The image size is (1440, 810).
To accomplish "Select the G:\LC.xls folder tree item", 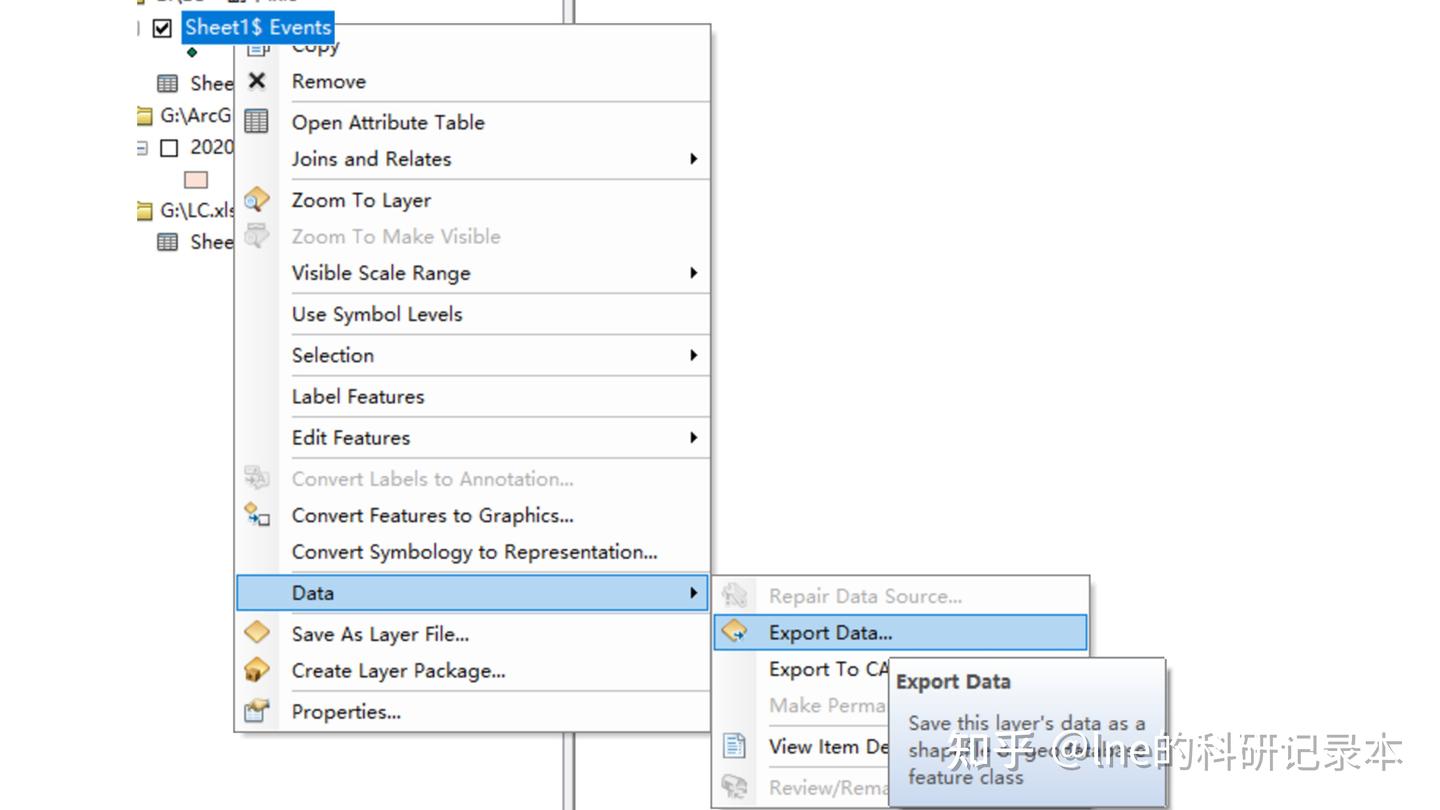I will point(197,211).
